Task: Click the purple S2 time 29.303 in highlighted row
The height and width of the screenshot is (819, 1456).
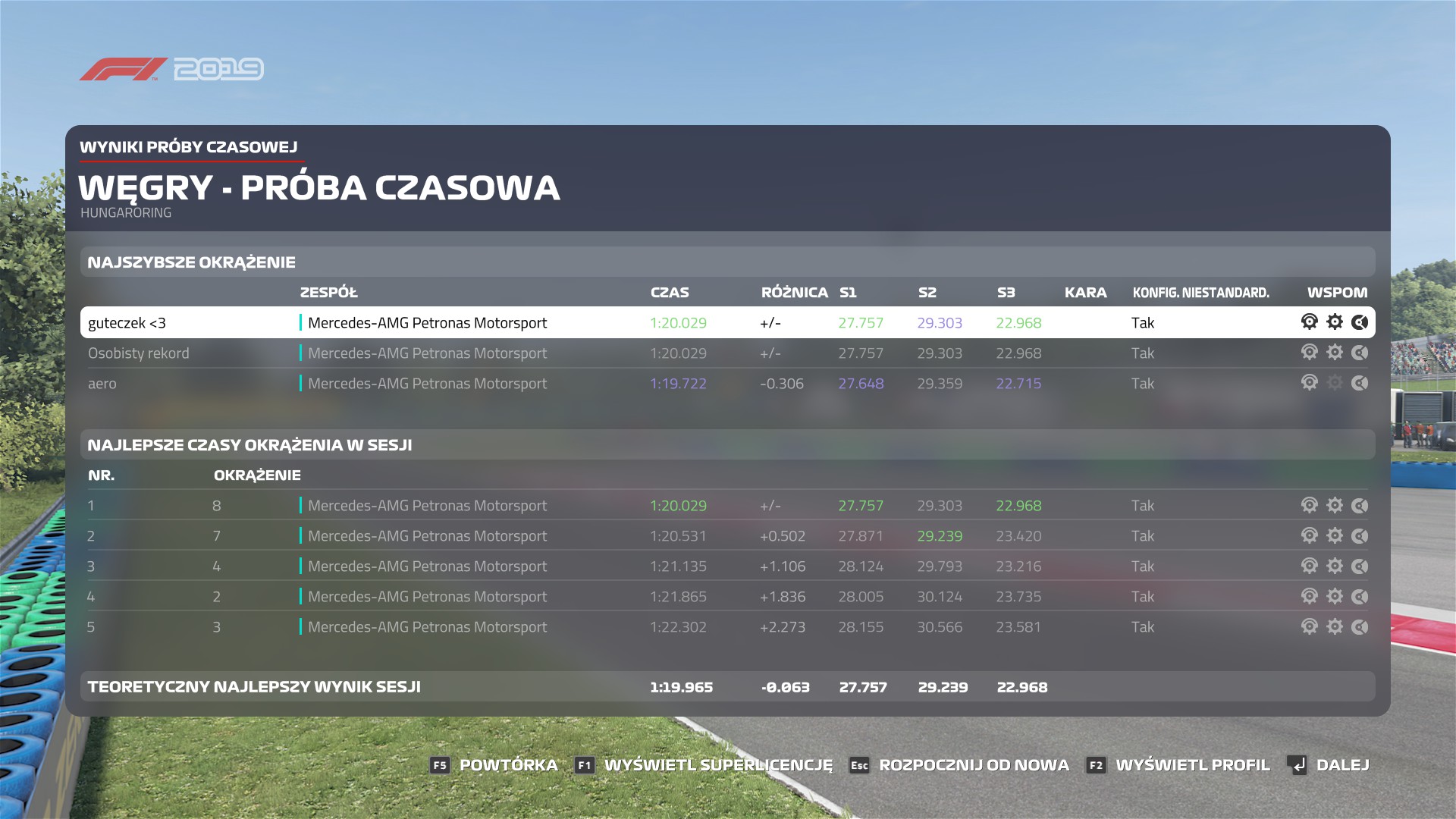Action: click(940, 323)
